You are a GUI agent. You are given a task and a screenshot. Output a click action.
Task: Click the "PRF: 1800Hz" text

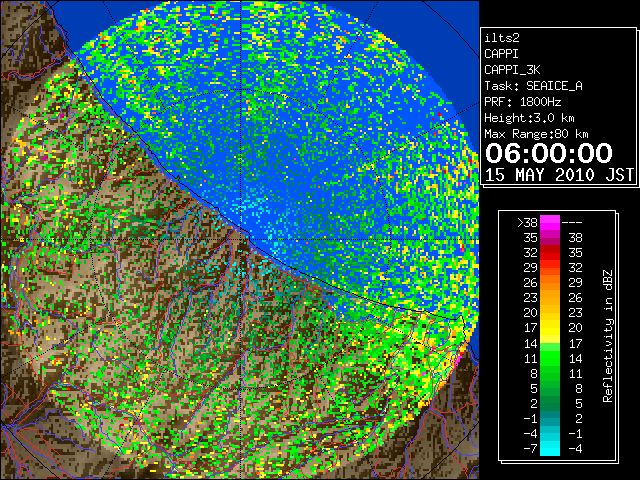click(522, 102)
